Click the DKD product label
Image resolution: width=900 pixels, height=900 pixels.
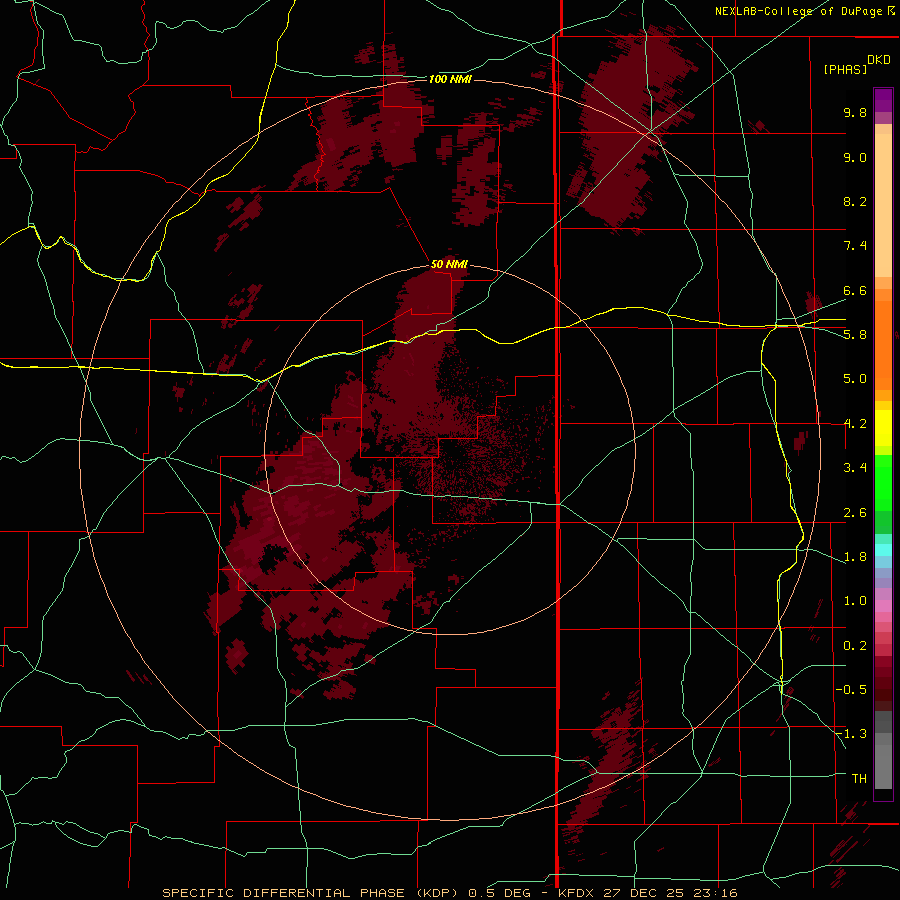[x=879, y=60]
